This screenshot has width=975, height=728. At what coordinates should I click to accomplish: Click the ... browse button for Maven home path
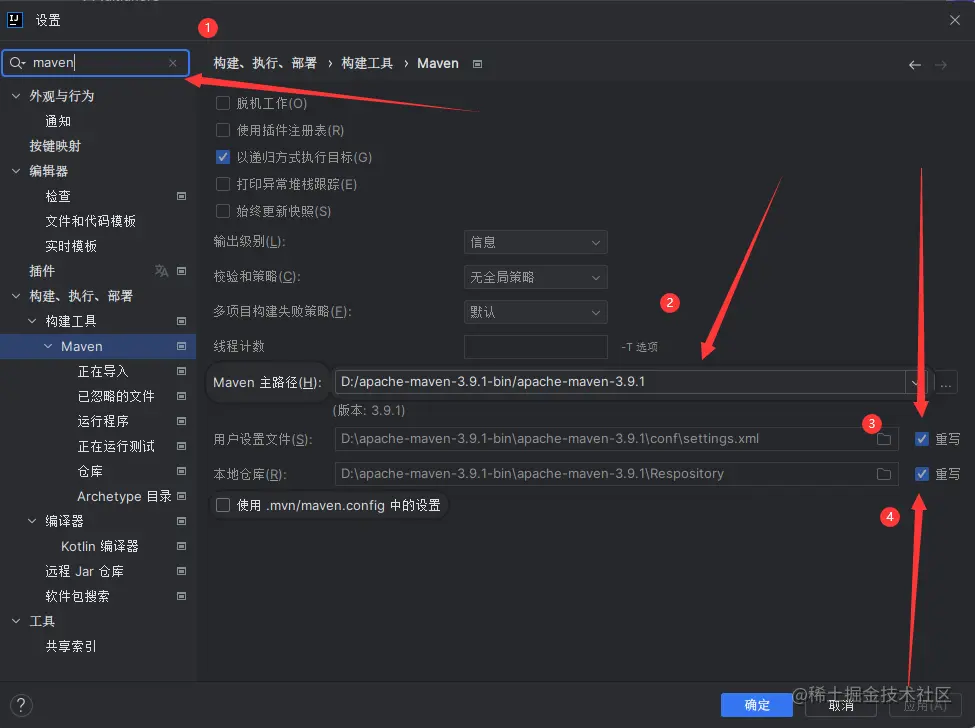click(x=946, y=382)
